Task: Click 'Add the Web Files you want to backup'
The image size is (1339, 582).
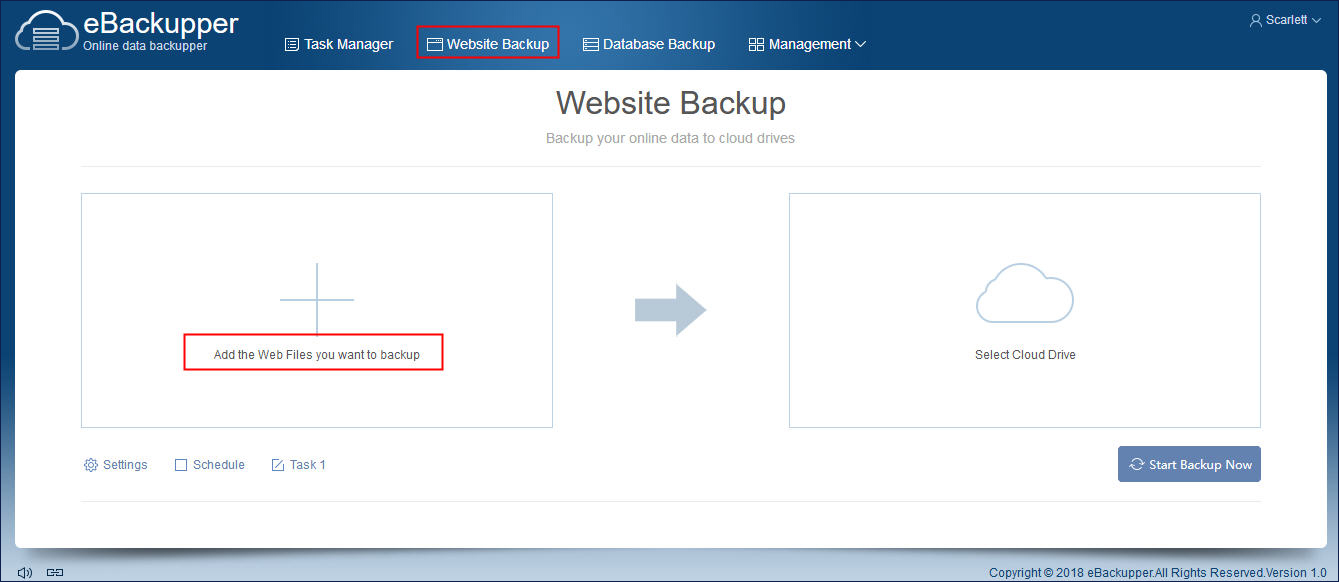Action: pyautogui.click(x=317, y=355)
